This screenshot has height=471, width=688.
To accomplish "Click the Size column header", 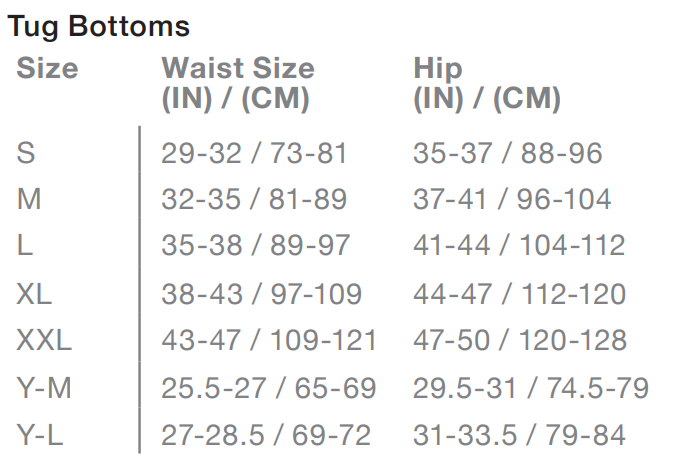I will [x=47, y=69].
